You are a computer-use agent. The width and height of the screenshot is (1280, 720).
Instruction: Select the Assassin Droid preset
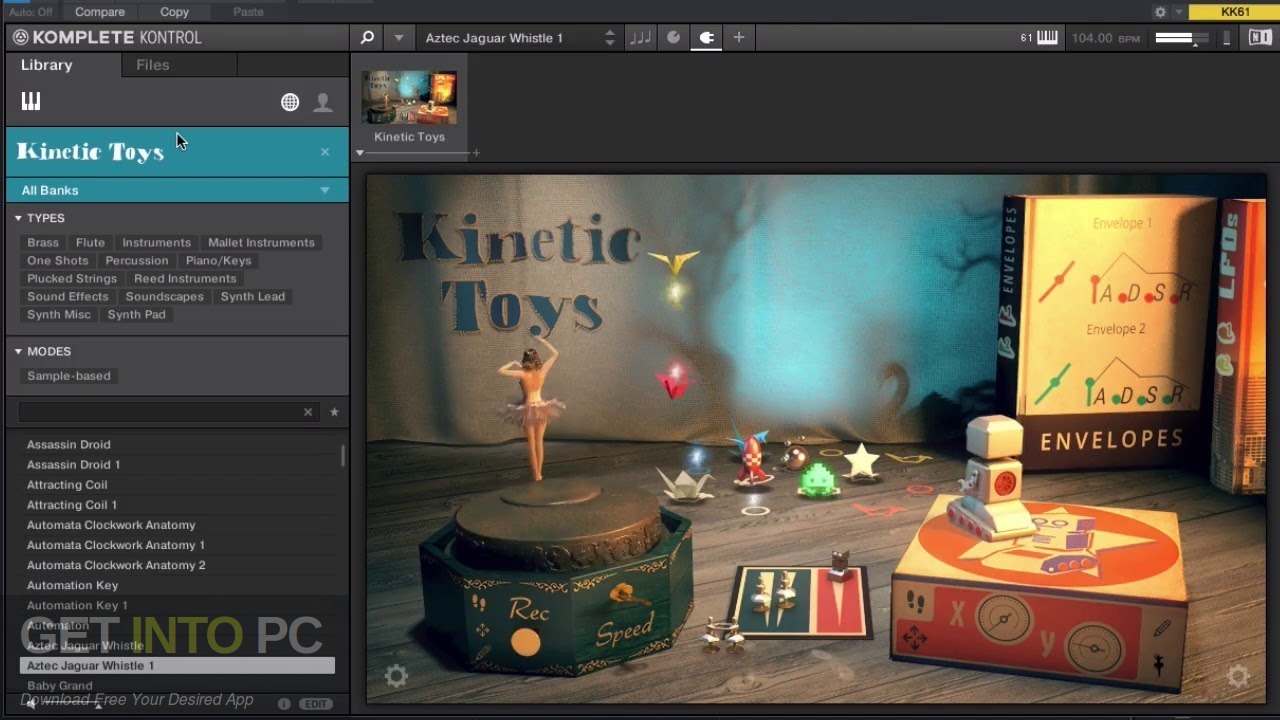(x=178, y=444)
